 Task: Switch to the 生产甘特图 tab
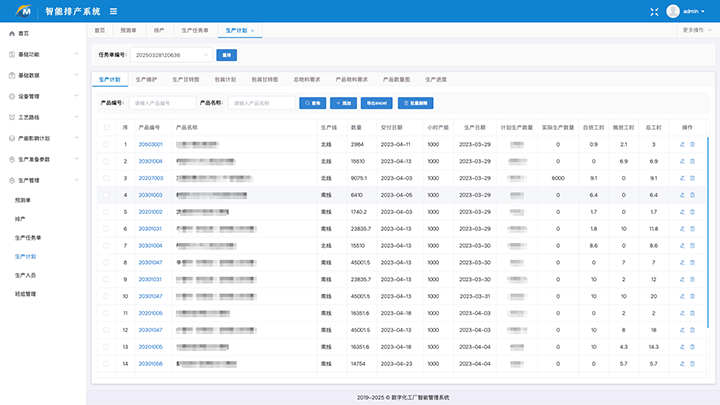click(x=185, y=78)
